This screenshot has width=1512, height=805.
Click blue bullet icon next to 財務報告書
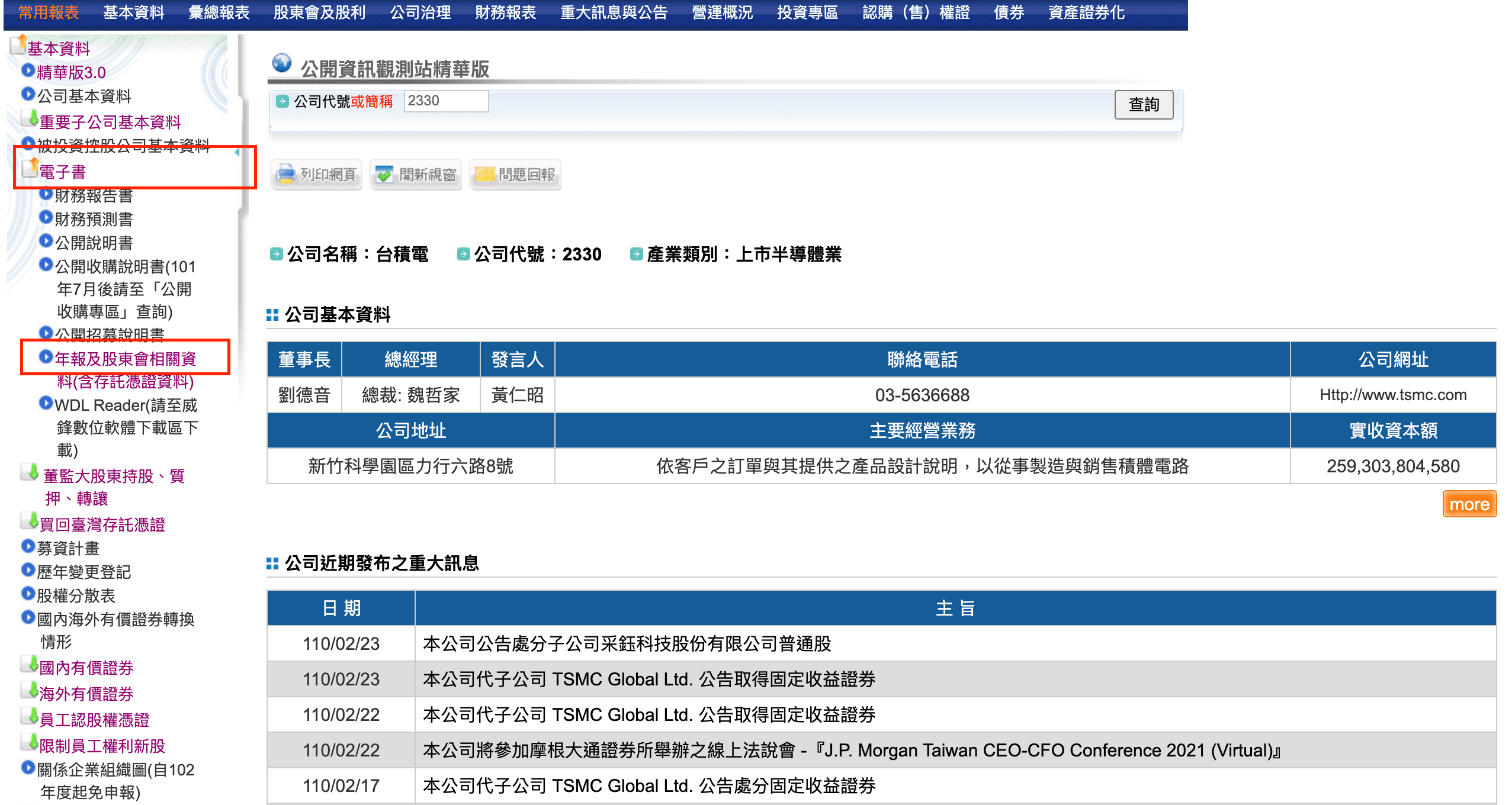point(46,194)
